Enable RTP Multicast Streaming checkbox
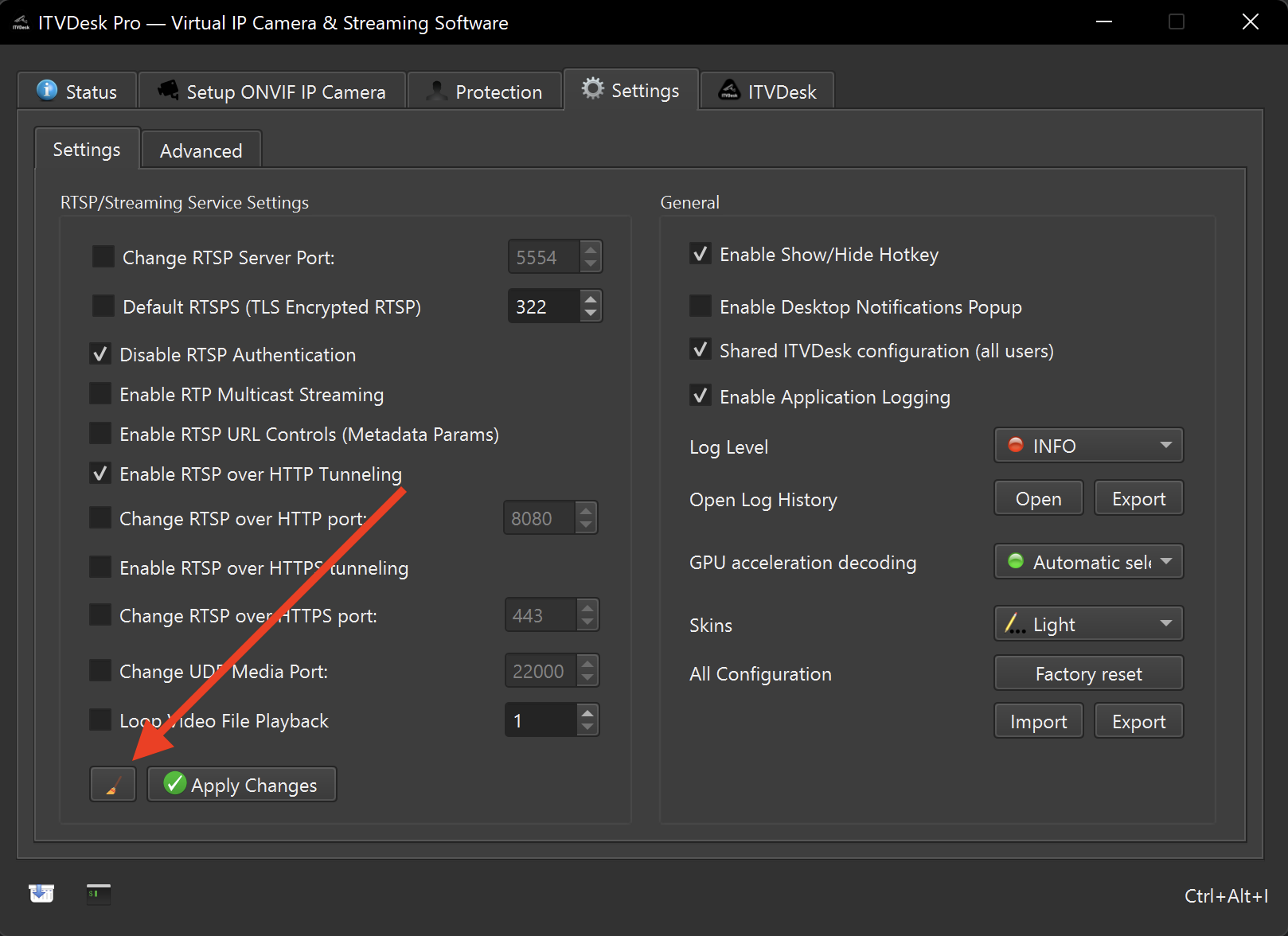Image resolution: width=1288 pixels, height=936 pixels. pyautogui.click(x=101, y=395)
